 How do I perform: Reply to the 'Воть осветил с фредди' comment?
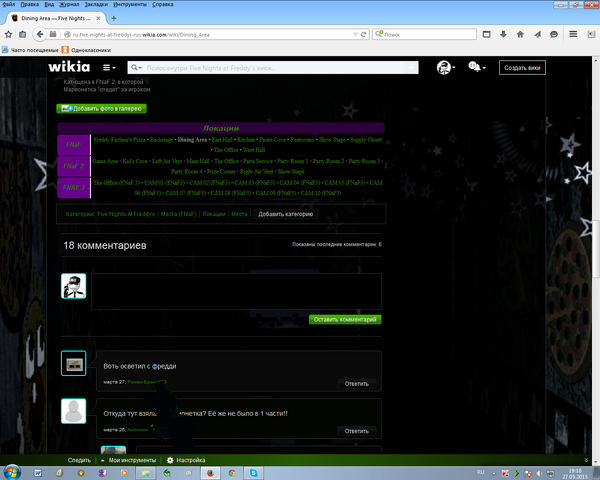(x=357, y=384)
